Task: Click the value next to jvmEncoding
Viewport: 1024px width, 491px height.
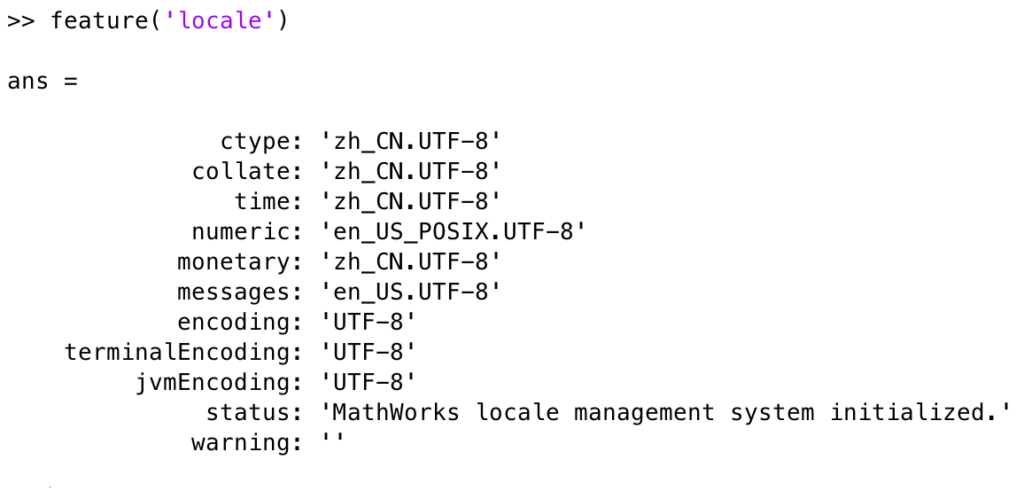Action: 367,382
